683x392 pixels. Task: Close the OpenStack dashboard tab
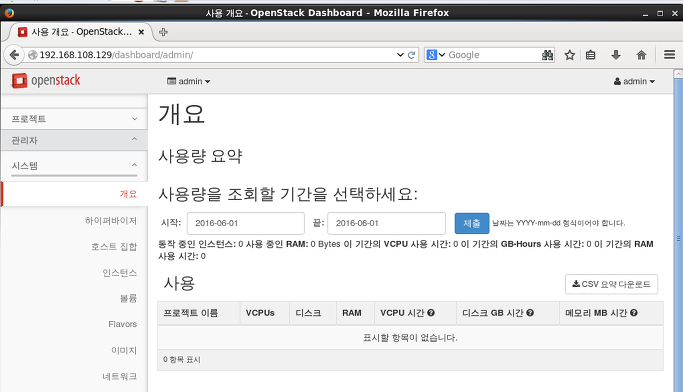click(x=141, y=32)
